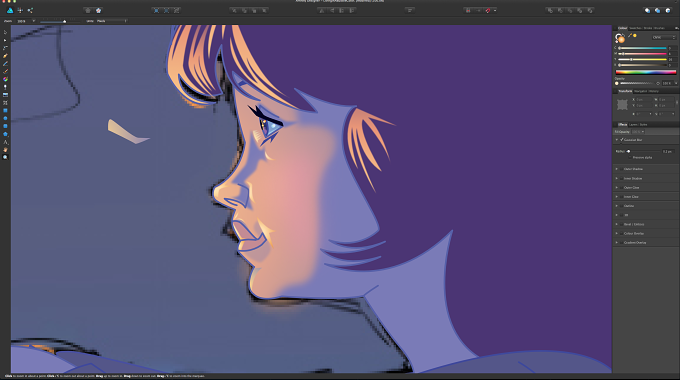Open the Navigator tab
The height and width of the screenshot is (380, 680).
[641, 91]
